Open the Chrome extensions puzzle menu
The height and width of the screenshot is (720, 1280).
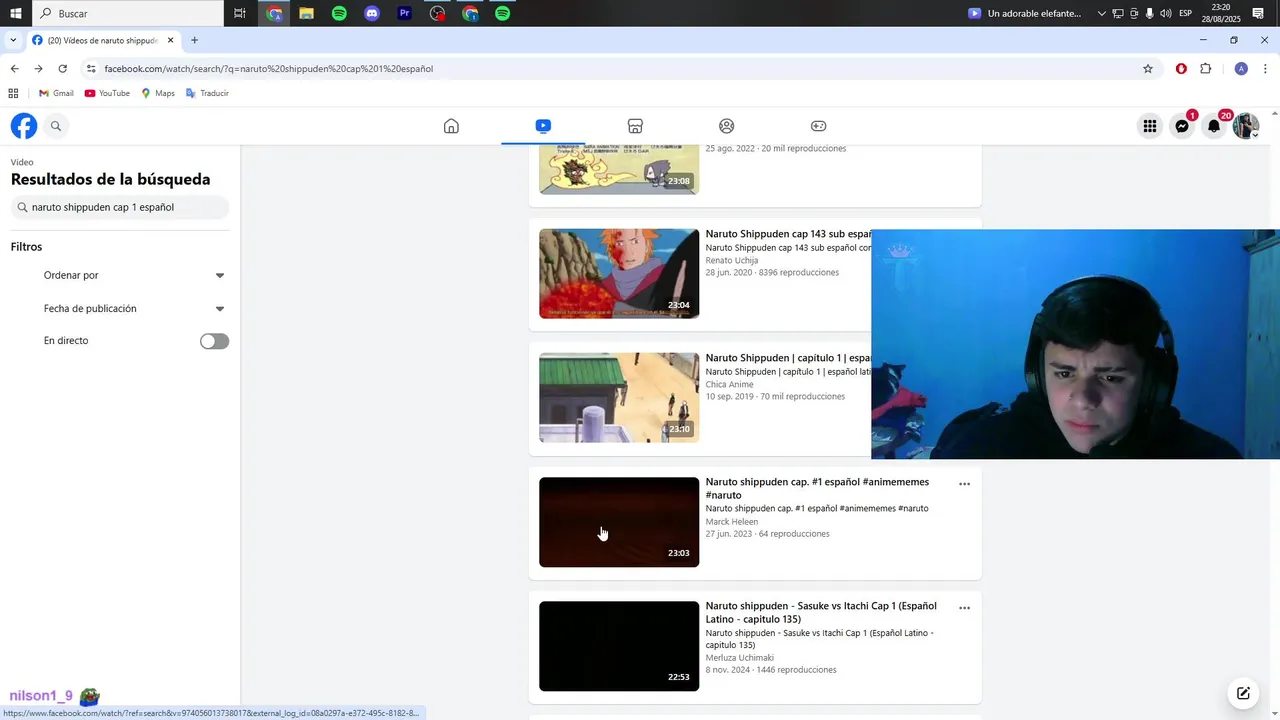pyautogui.click(x=1205, y=69)
